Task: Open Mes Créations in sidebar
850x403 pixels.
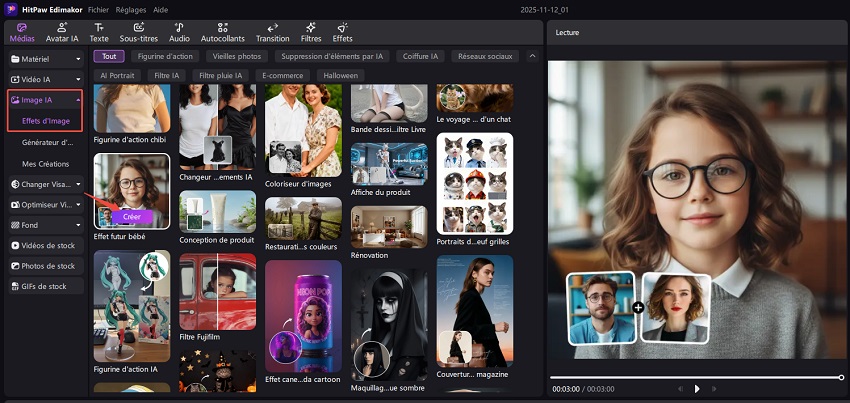Action: 47,163
